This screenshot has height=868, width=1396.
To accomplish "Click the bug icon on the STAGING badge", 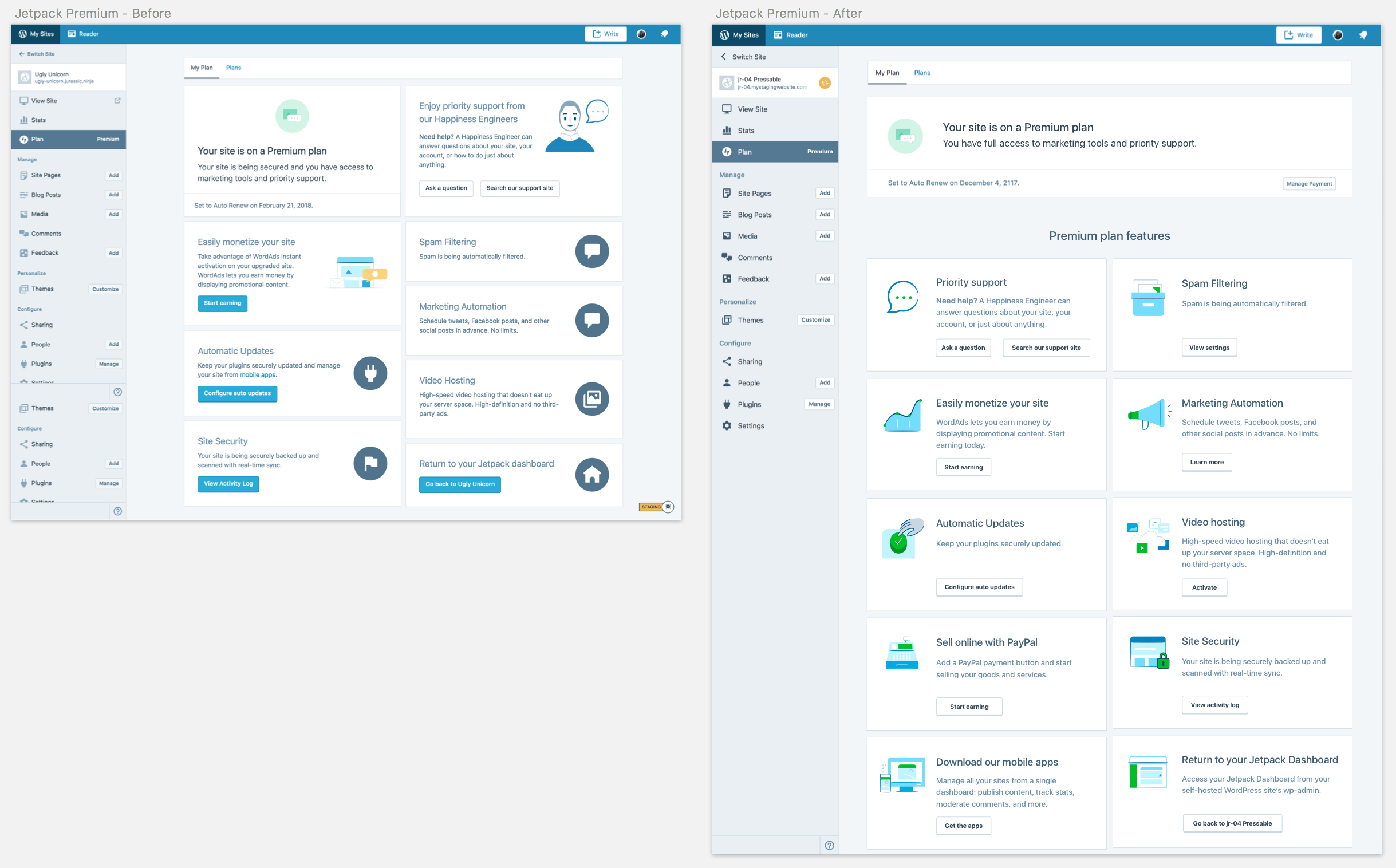I will 668,507.
